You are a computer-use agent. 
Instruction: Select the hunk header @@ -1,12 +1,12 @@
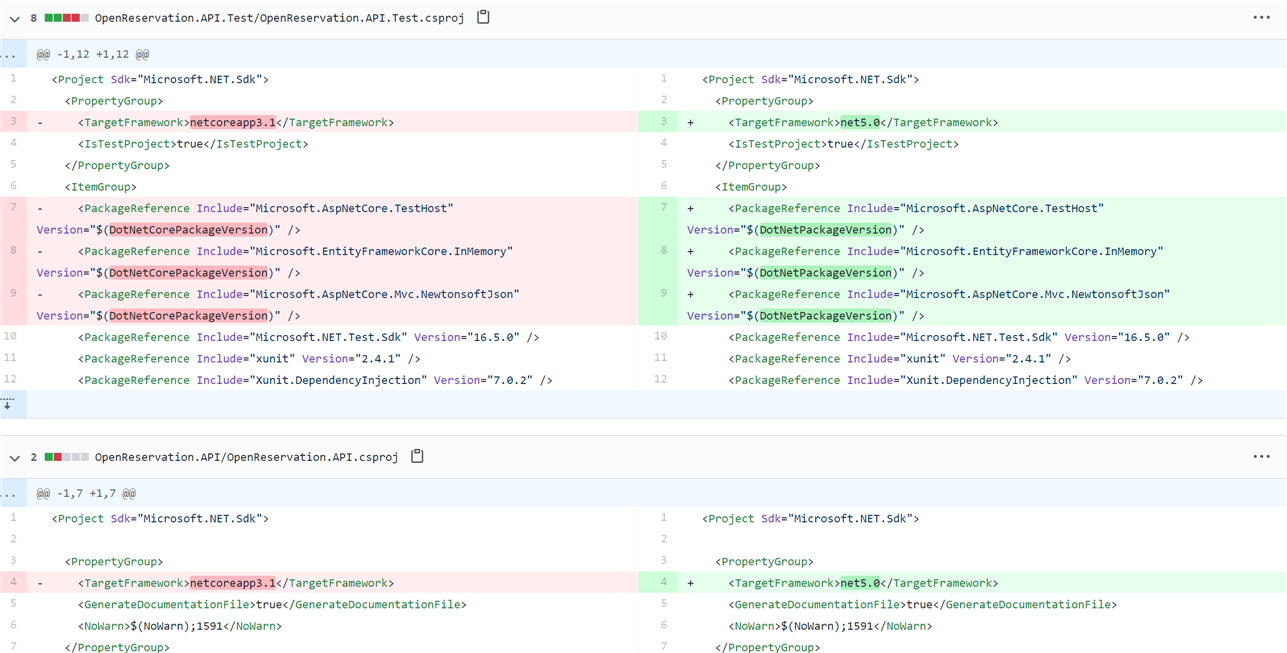click(x=93, y=54)
